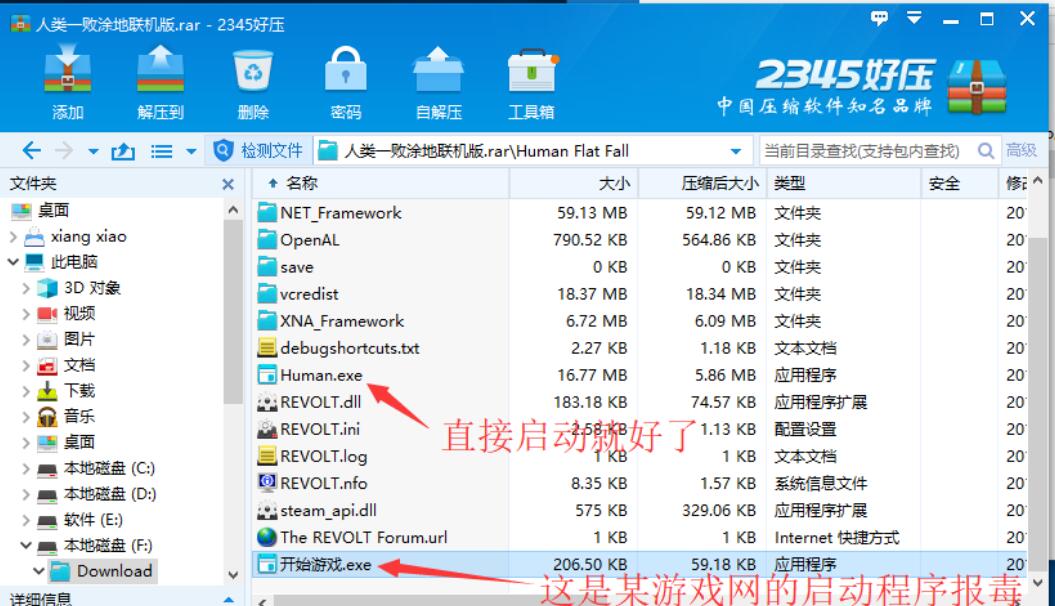1055x606 pixels.
Task: Click the back arrow navigation icon
Action: [x=32, y=151]
